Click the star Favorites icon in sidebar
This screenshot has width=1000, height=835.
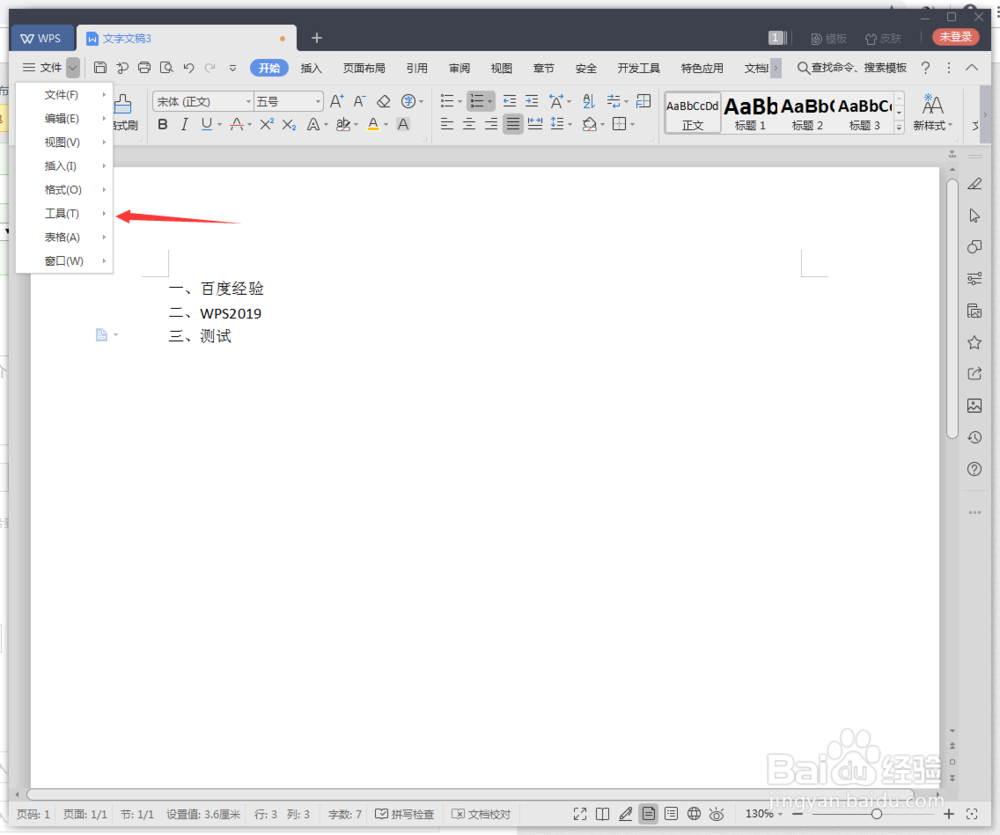(974, 343)
